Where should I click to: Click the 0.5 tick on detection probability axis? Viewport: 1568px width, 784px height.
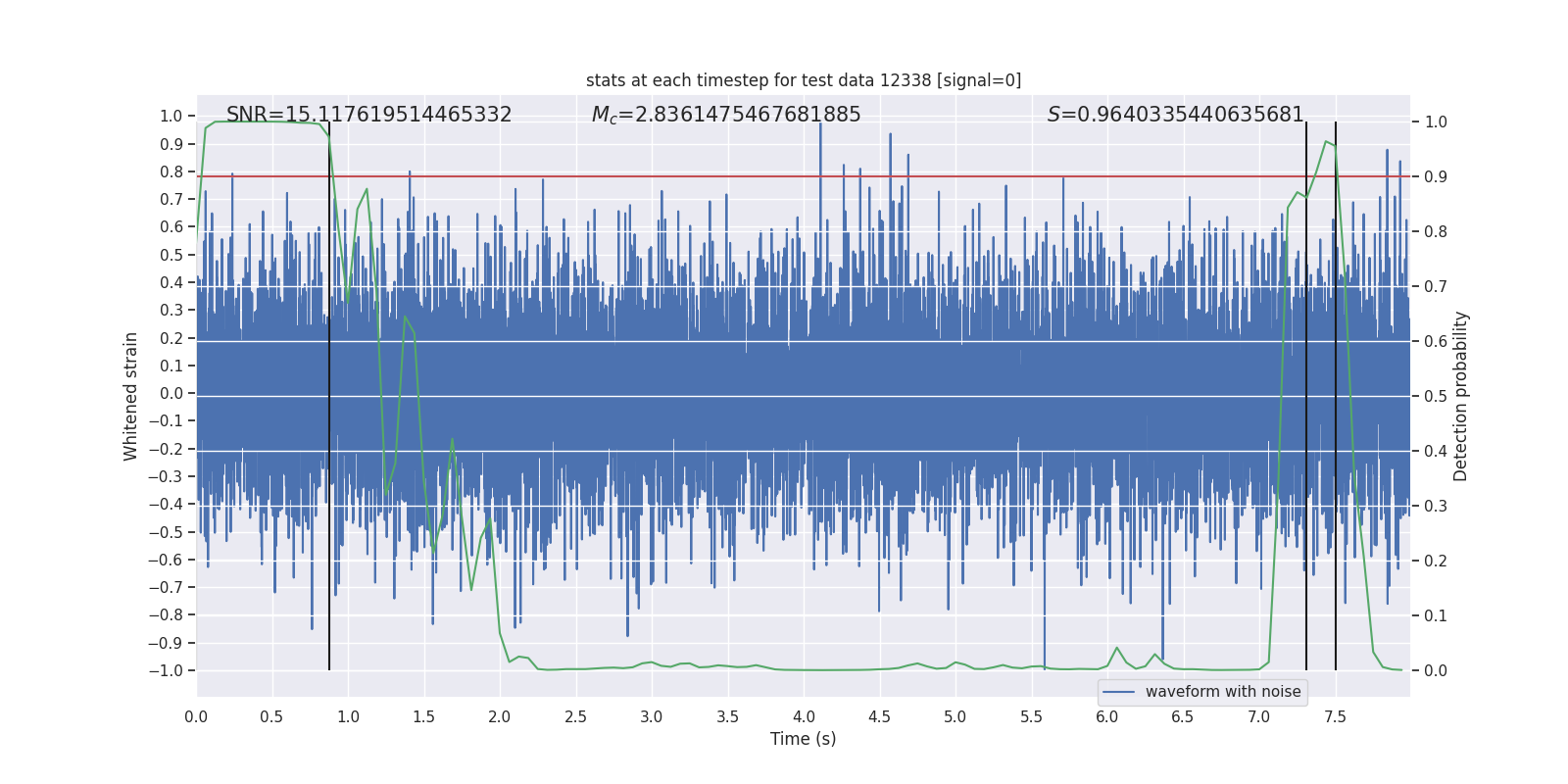(x=1436, y=396)
